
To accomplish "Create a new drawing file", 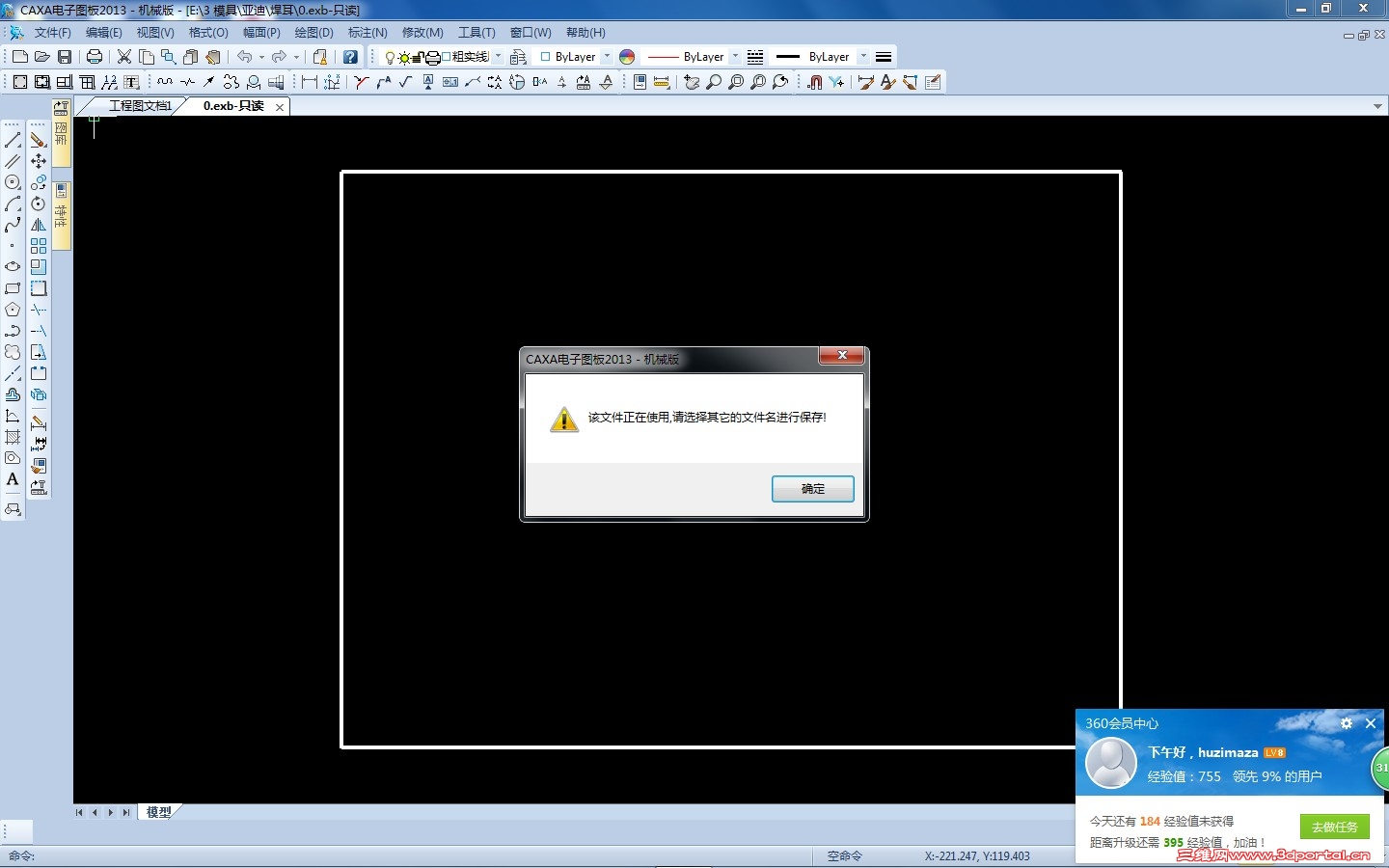I will pos(19,57).
